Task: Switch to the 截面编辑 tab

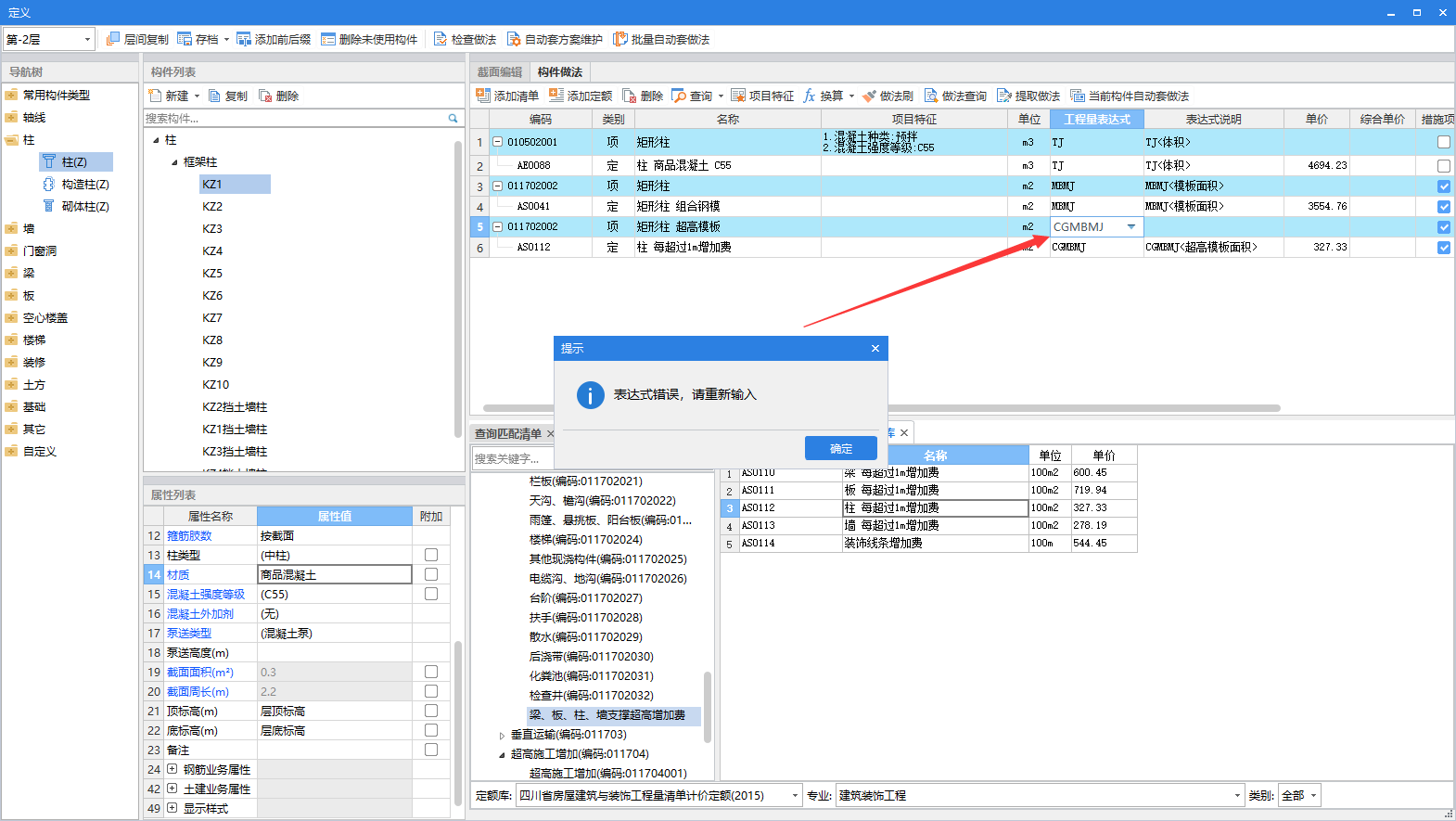Action: 500,72
